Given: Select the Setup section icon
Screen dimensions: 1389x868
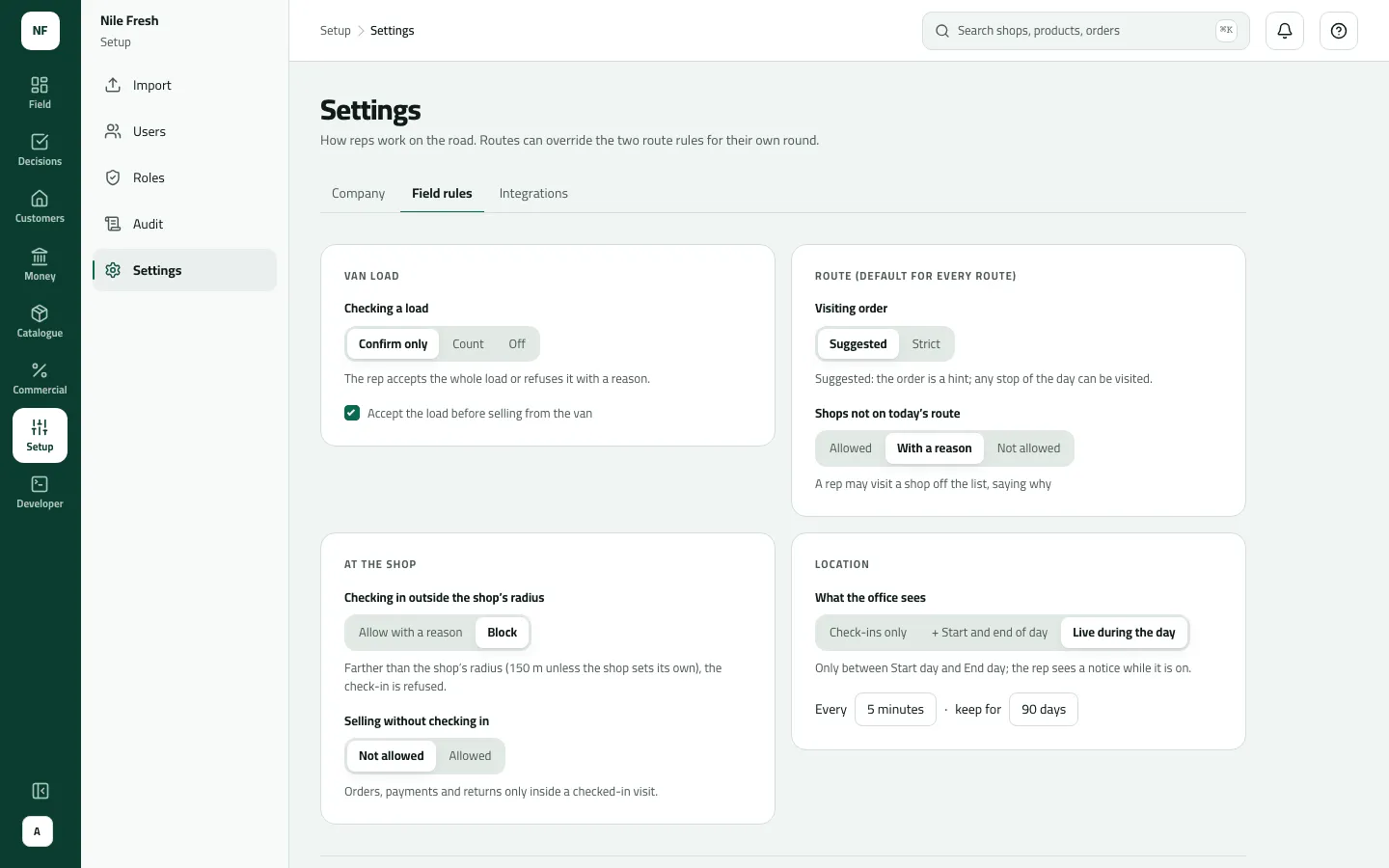Looking at the screenshot, I should coord(40,435).
